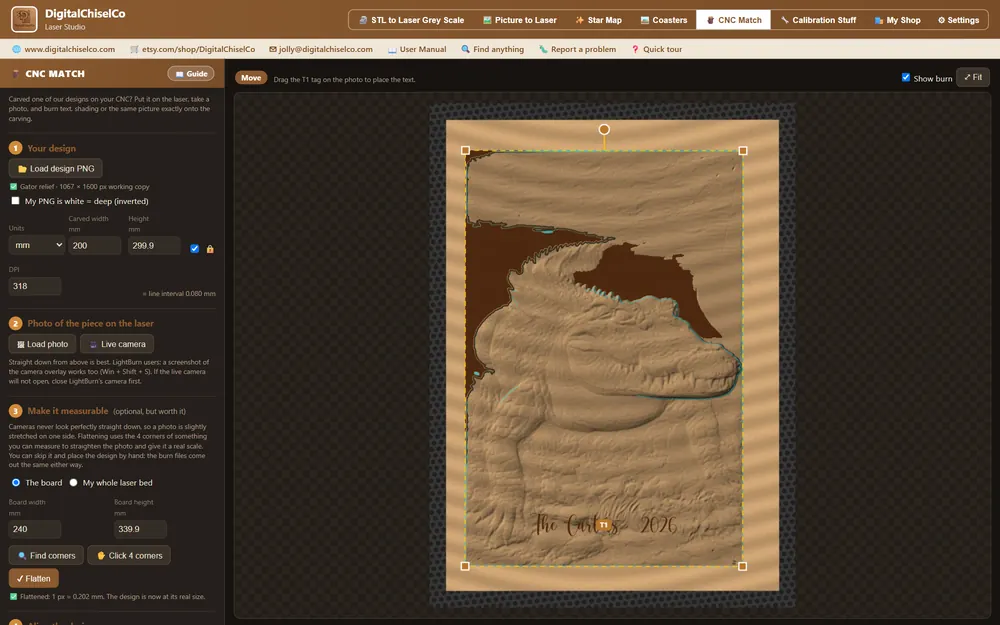This screenshot has width=1000, height=625.
Task: Open the Calibration Stuff tab
Action: (818, 20)
